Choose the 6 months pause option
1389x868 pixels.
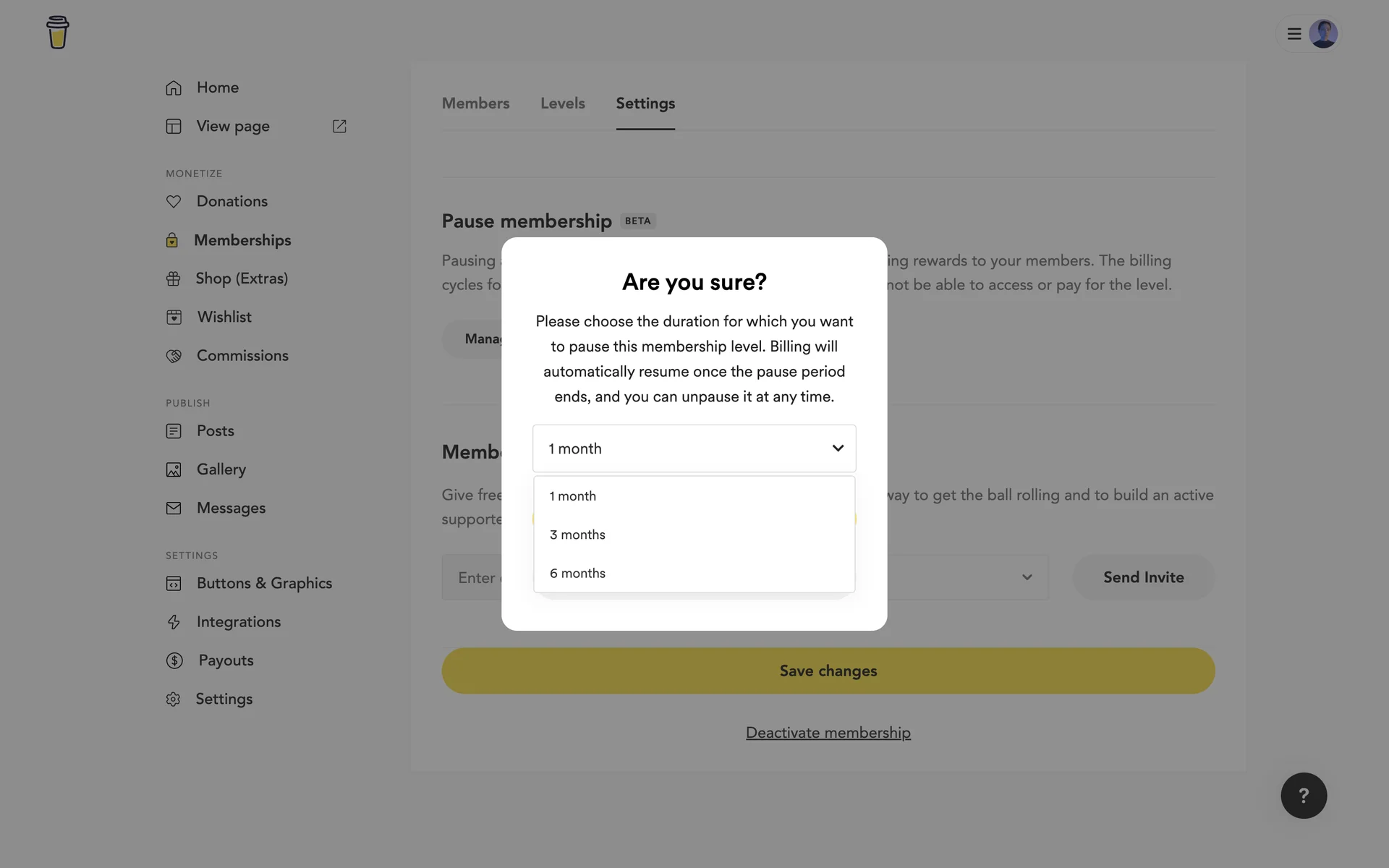point(577,573)
